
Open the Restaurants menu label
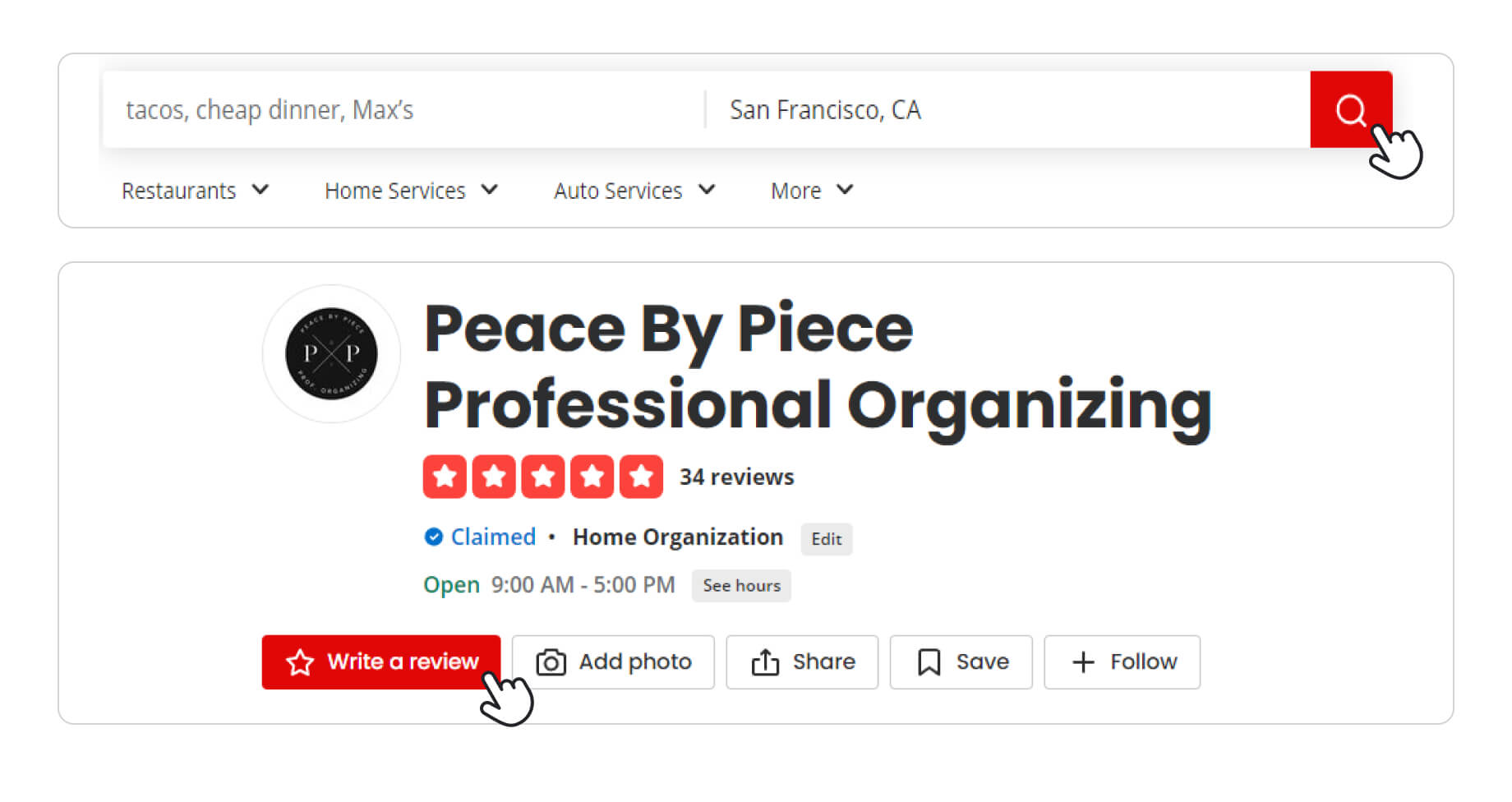tap(178, 191)
